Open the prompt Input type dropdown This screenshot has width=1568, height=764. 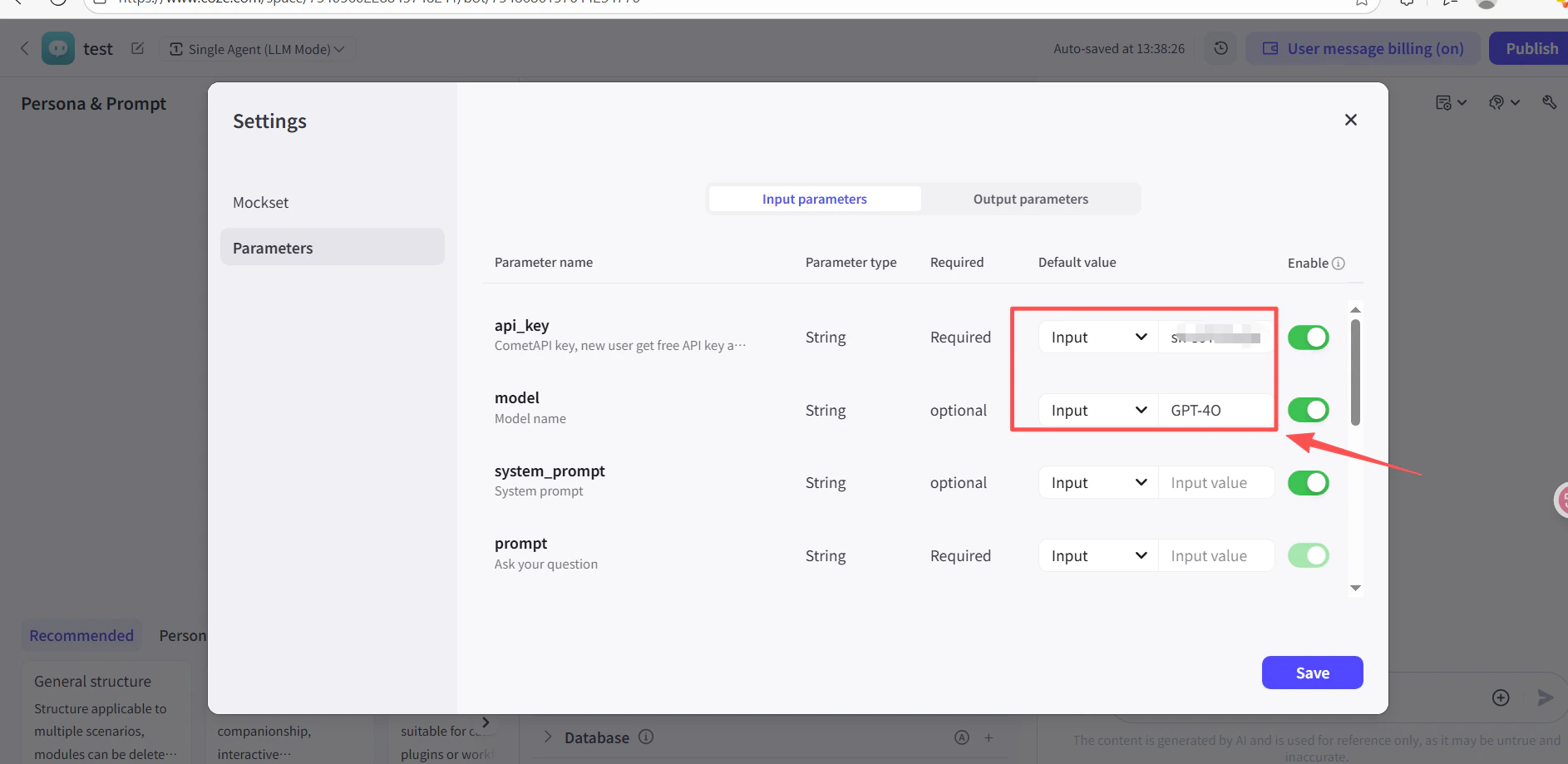[x=1098, y=556]
